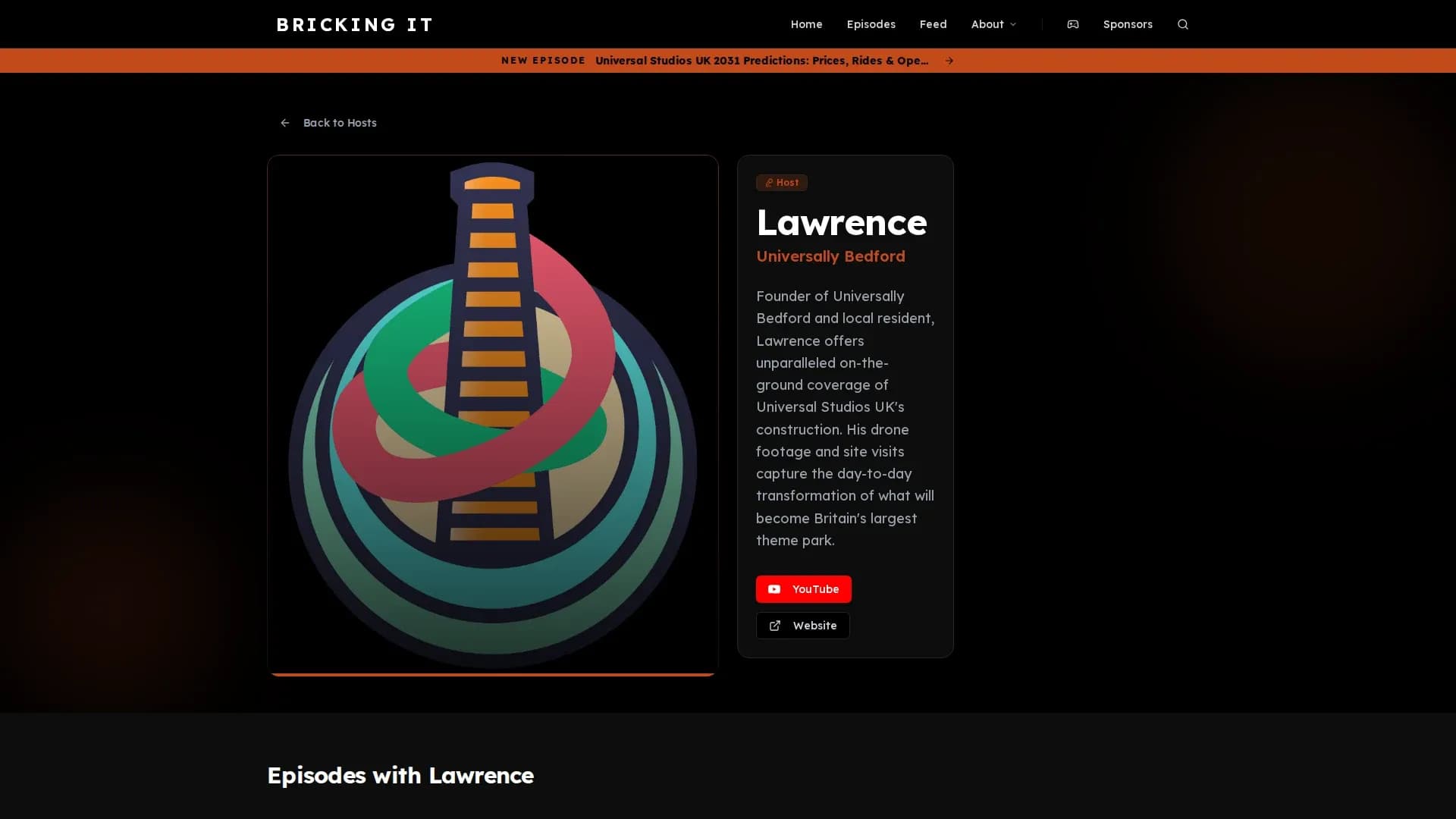The image size is (1456, 819).
Task: Return via Back to Hosts link
Action: 328,123
